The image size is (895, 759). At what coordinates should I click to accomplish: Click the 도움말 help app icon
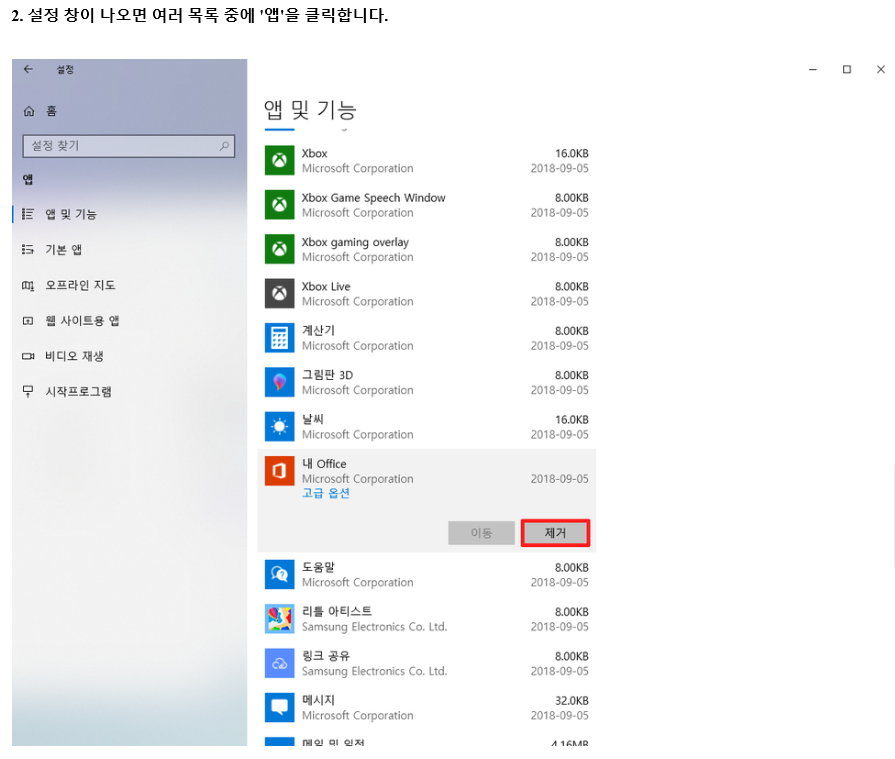pyautogui.click(x=280, y=574)
